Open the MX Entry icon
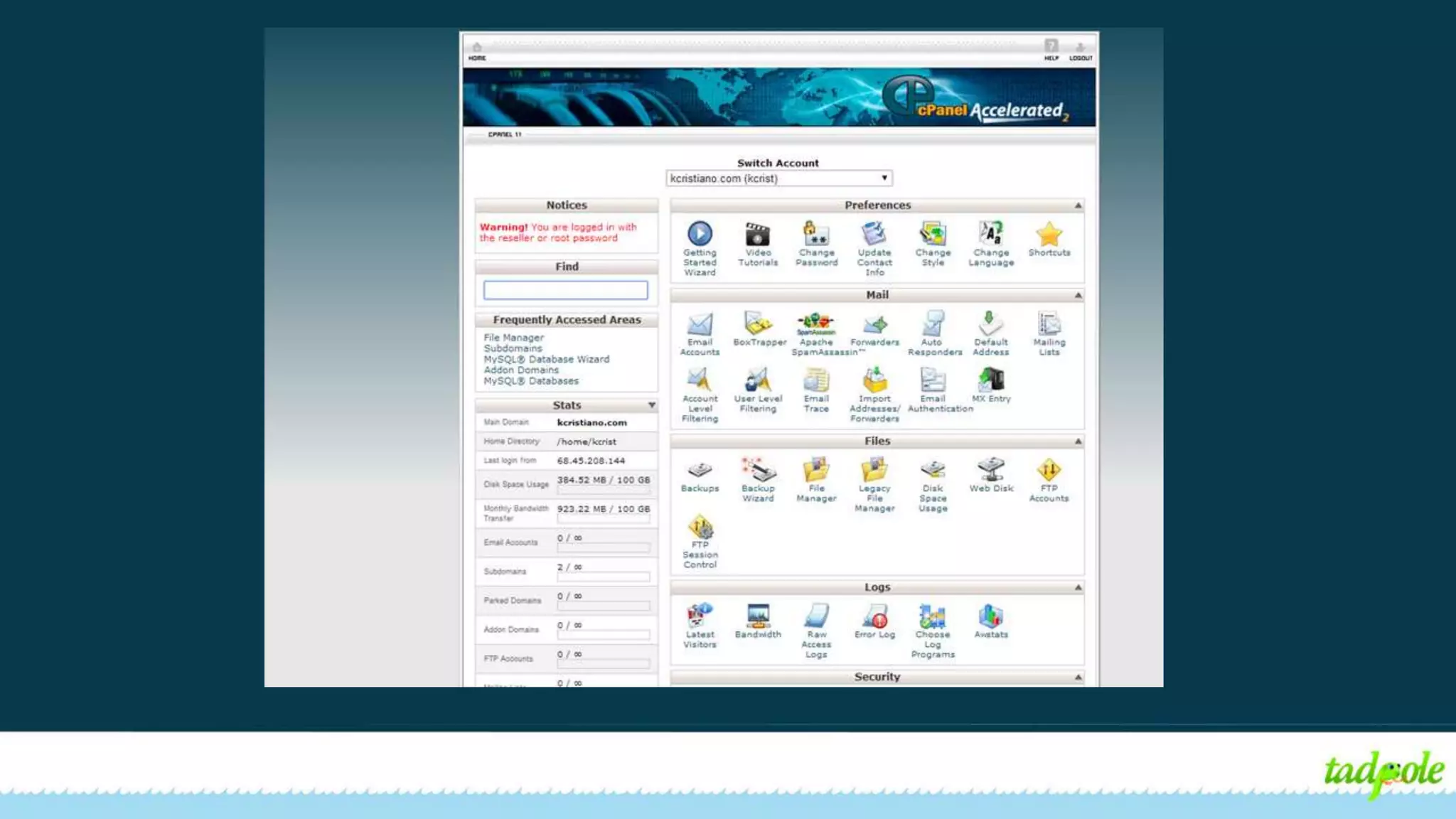Viewport: 1456px width, 819px height. 990,381
